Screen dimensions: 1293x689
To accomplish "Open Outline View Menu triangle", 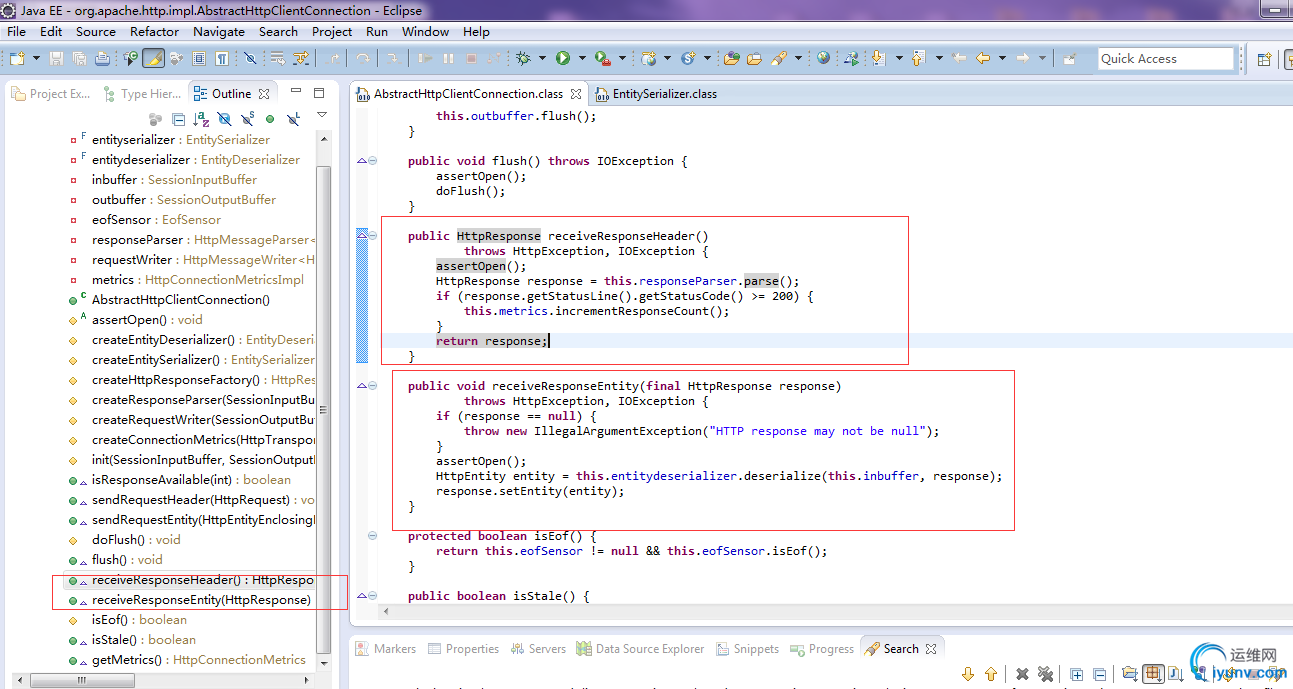I will pos(322,115).
